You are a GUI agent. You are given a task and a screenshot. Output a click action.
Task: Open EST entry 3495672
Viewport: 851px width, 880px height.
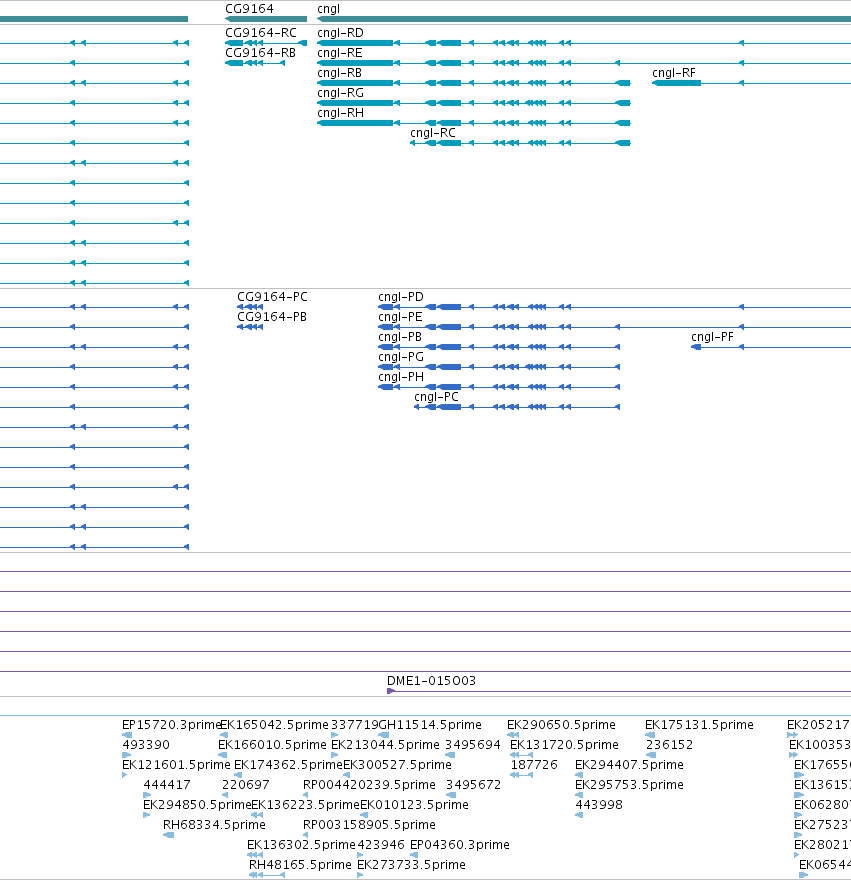click(x=473, y=785)
